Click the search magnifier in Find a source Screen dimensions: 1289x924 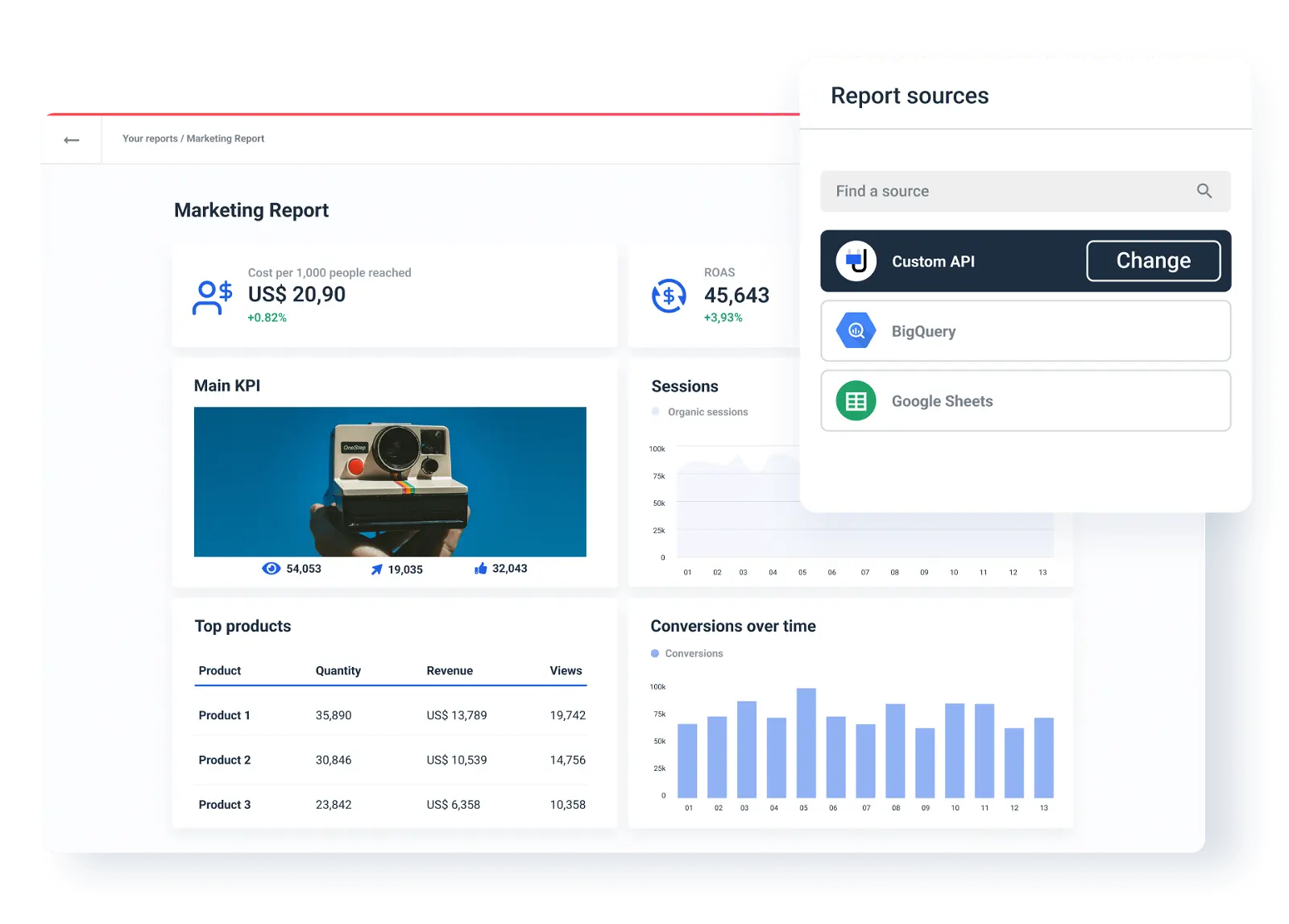click(1204, 191)
